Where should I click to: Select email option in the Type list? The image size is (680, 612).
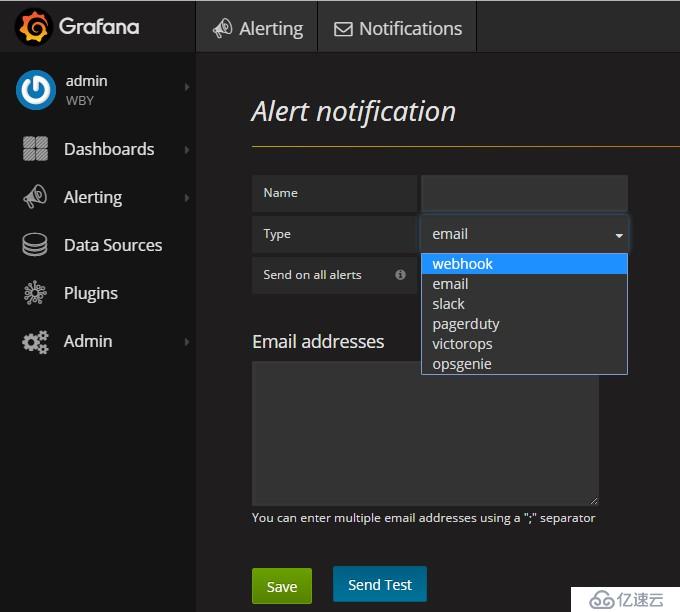(524, 284)
